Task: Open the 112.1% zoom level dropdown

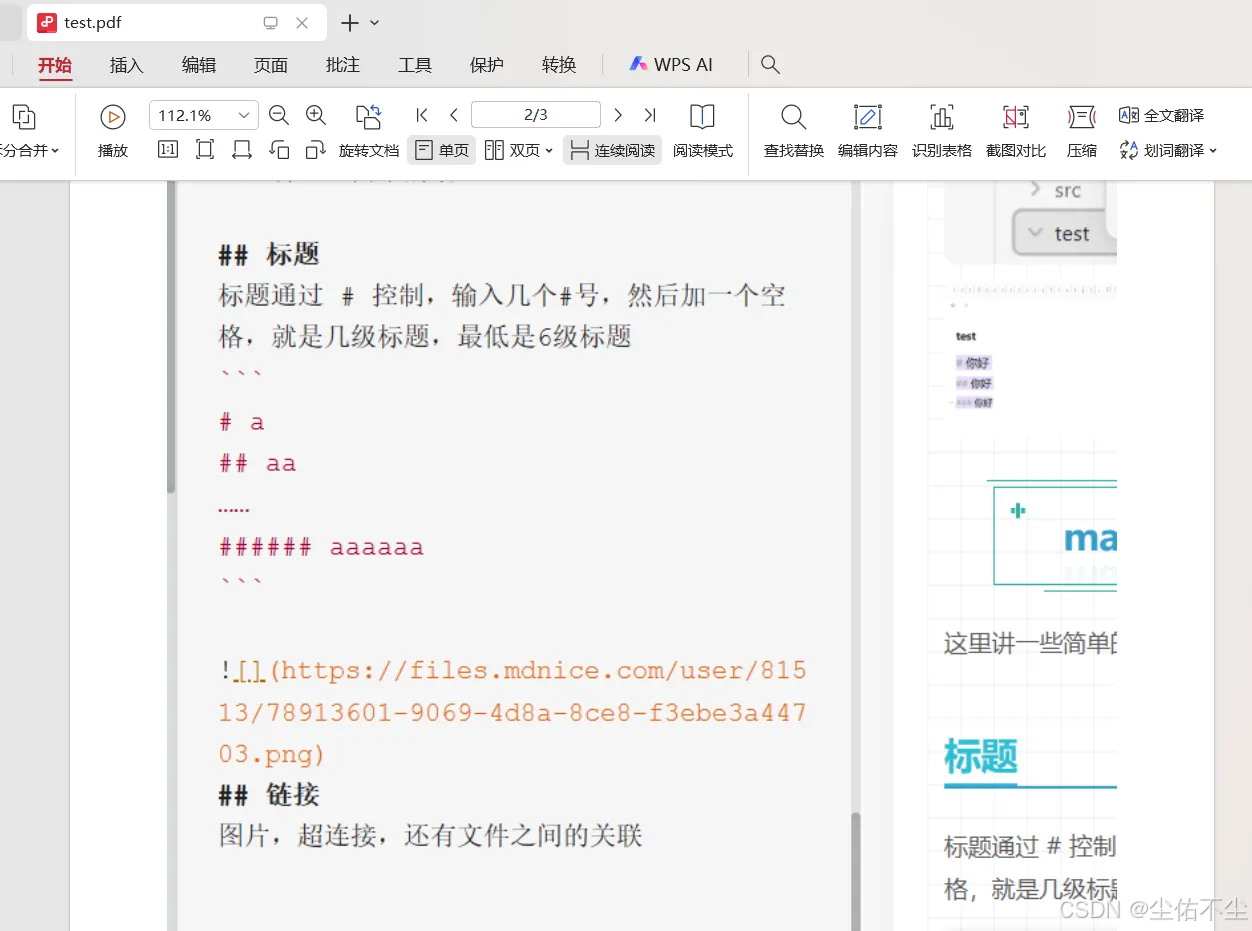Action: click(244, 115)
